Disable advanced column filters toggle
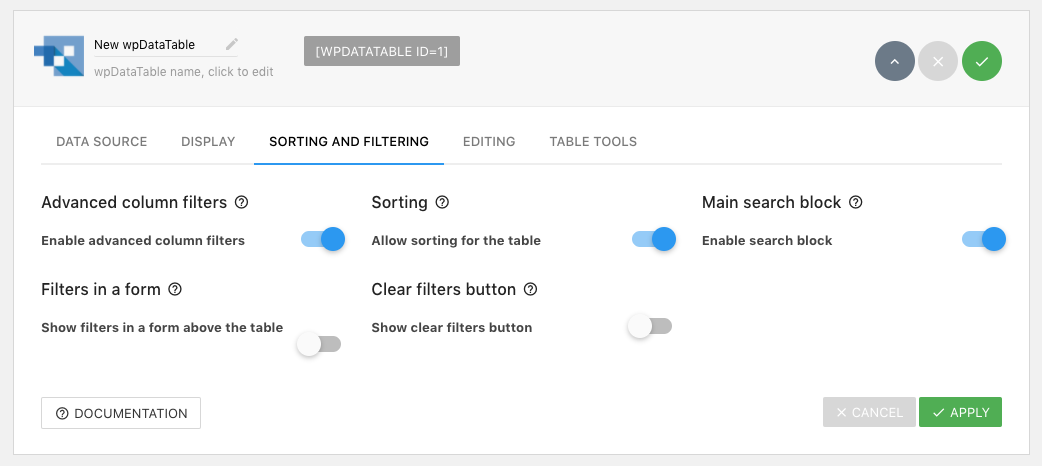1042x466 pixels. (323, 239)
